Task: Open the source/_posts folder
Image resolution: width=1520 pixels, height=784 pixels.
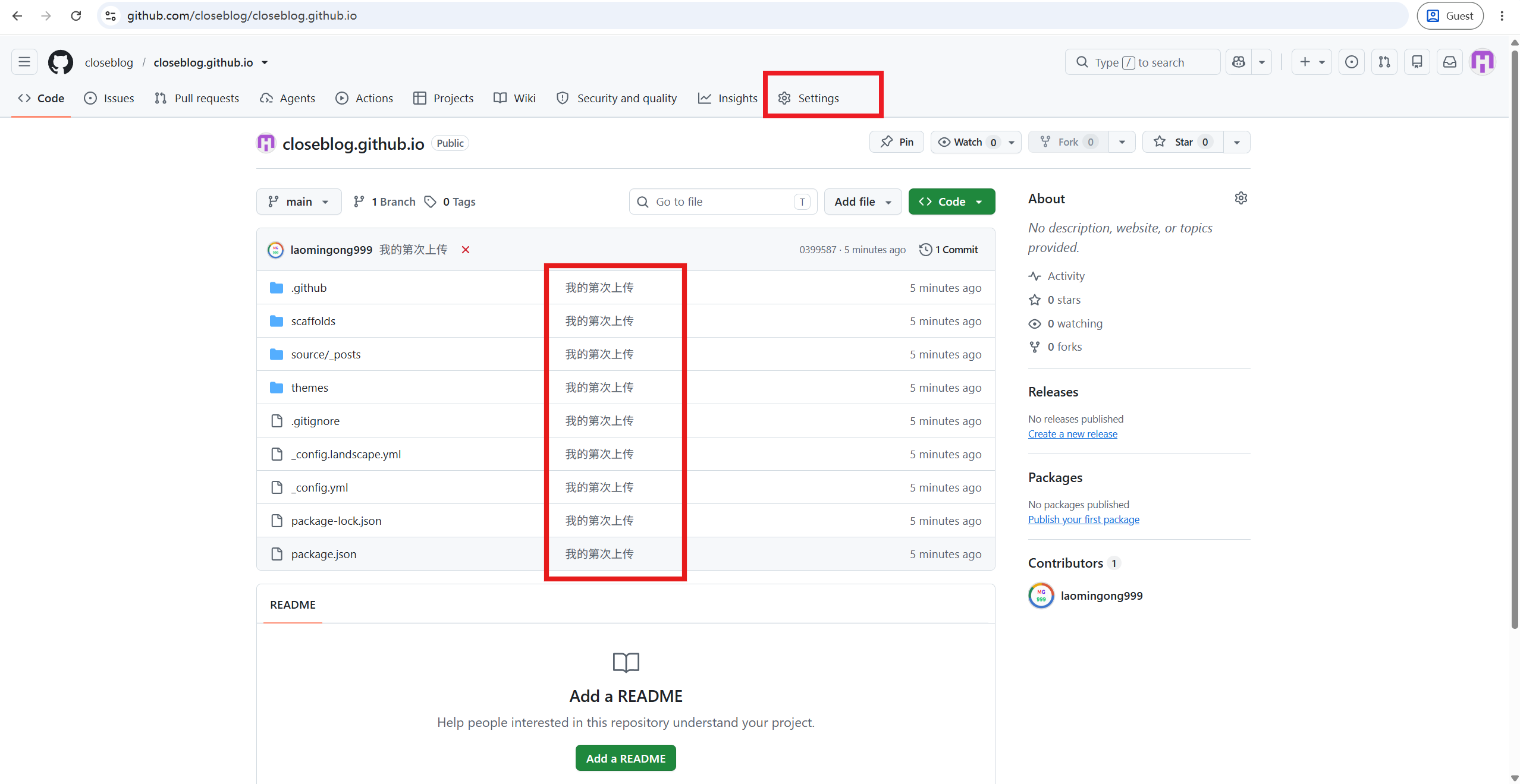Action: click(326, 354)
